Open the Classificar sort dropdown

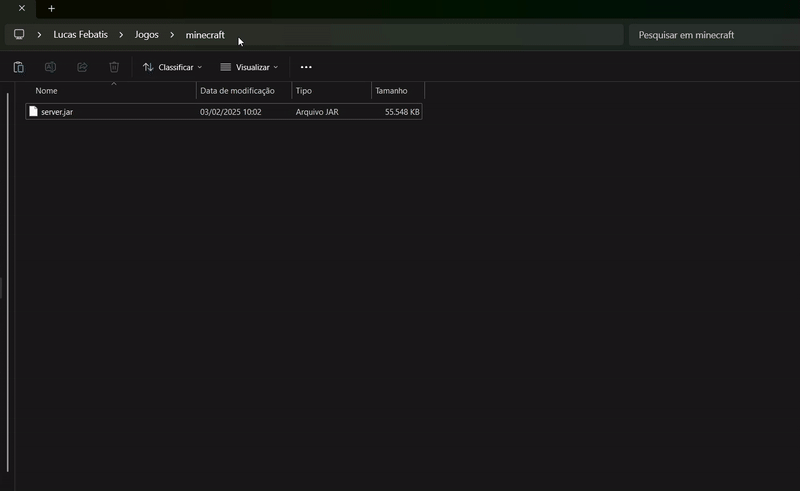172,67
